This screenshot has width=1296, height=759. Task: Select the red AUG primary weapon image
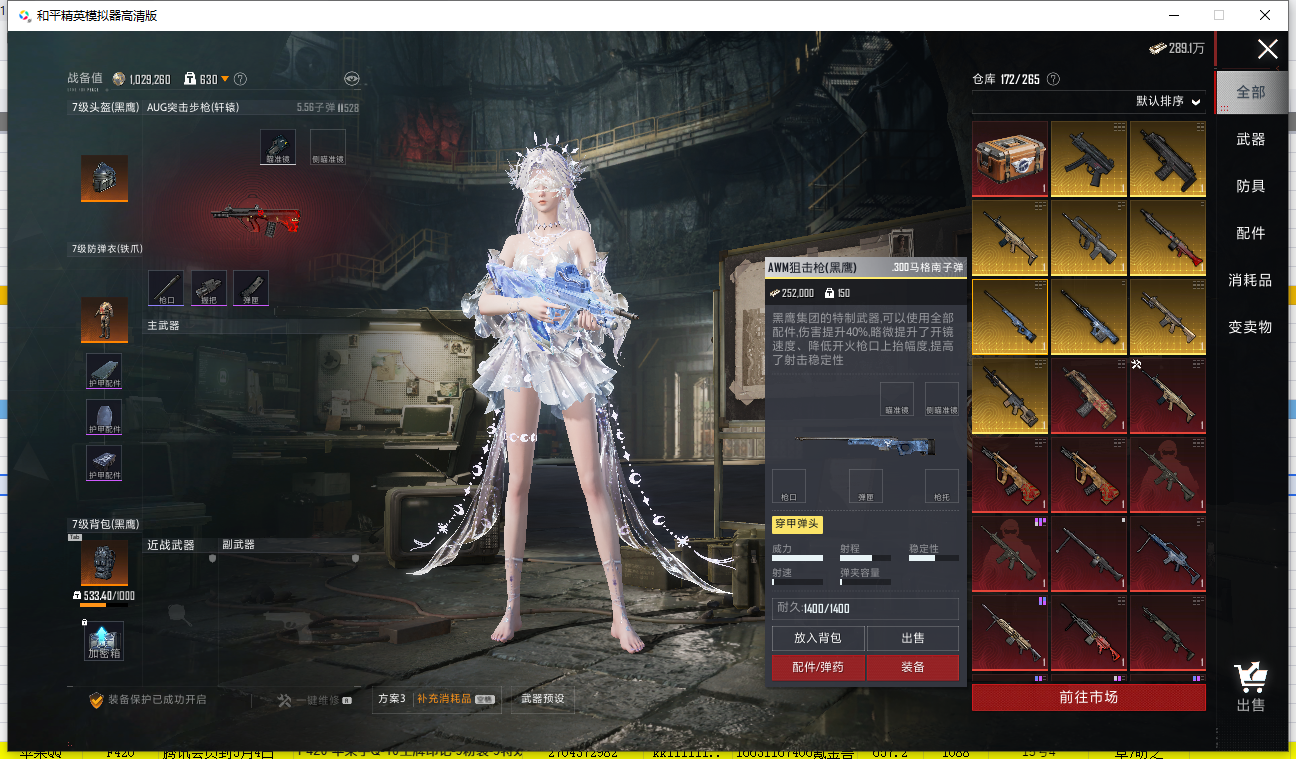[255, 219]
